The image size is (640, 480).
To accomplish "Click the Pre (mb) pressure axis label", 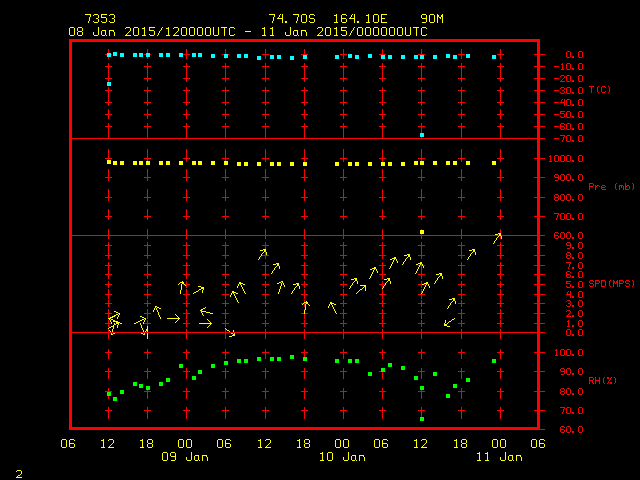I will [611, 187].
